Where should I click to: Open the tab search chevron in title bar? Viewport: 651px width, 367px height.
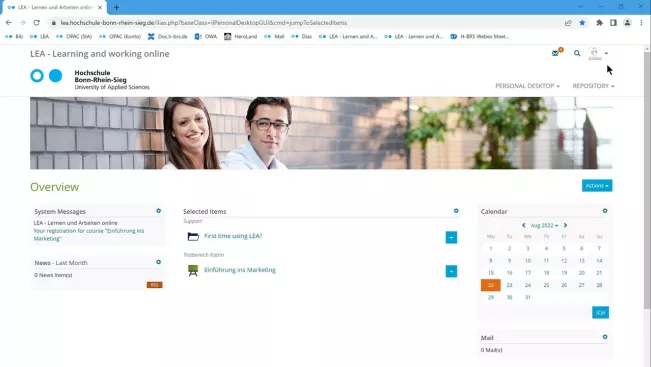coord(580,7)
